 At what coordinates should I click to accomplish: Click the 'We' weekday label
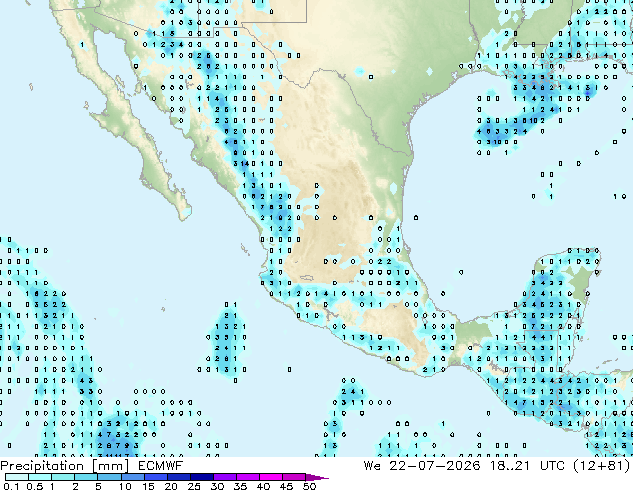tap(372, 466)
